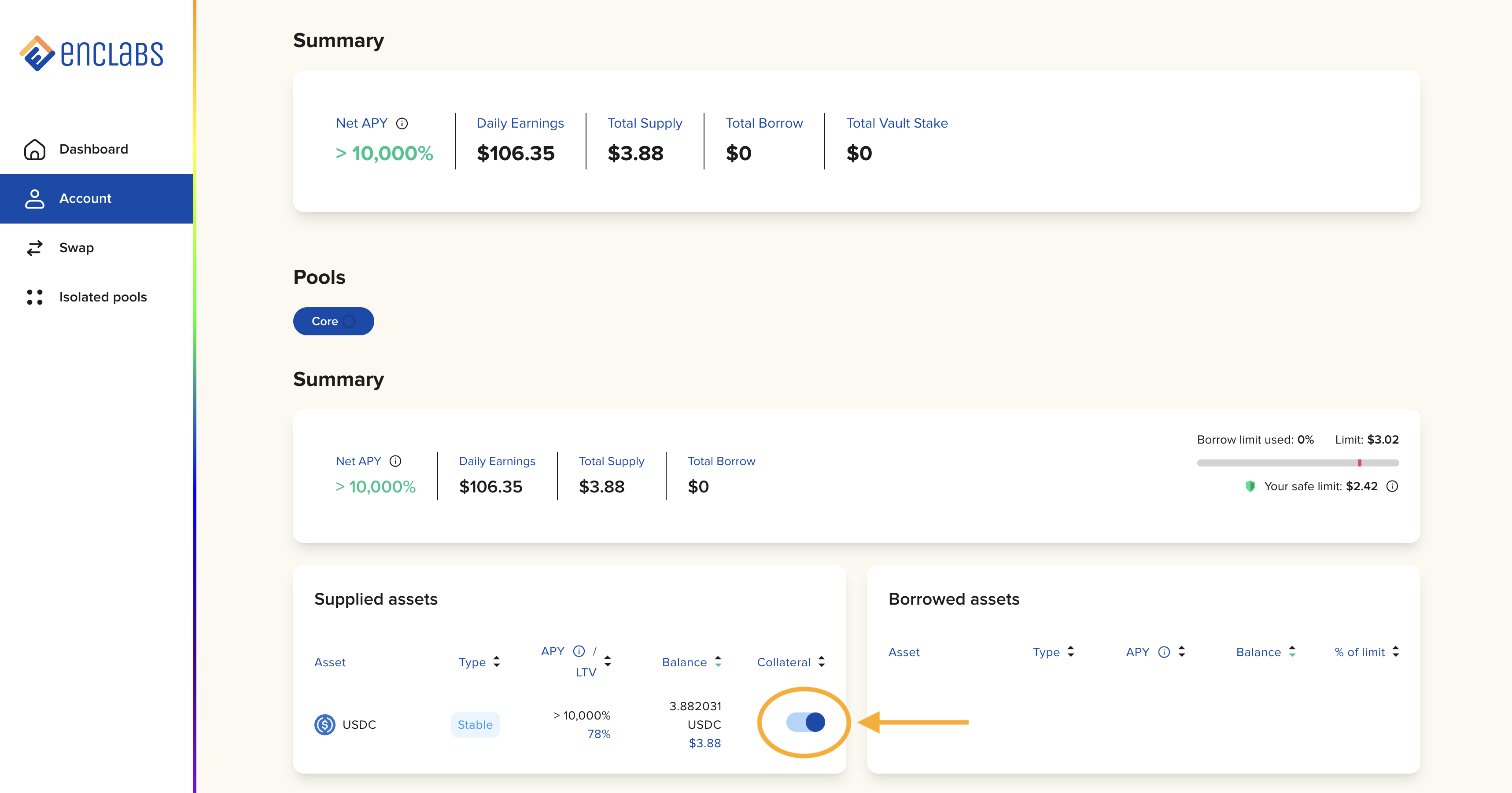Go to Isolated pools page
Screen dimensions: 1512x793
103,297
